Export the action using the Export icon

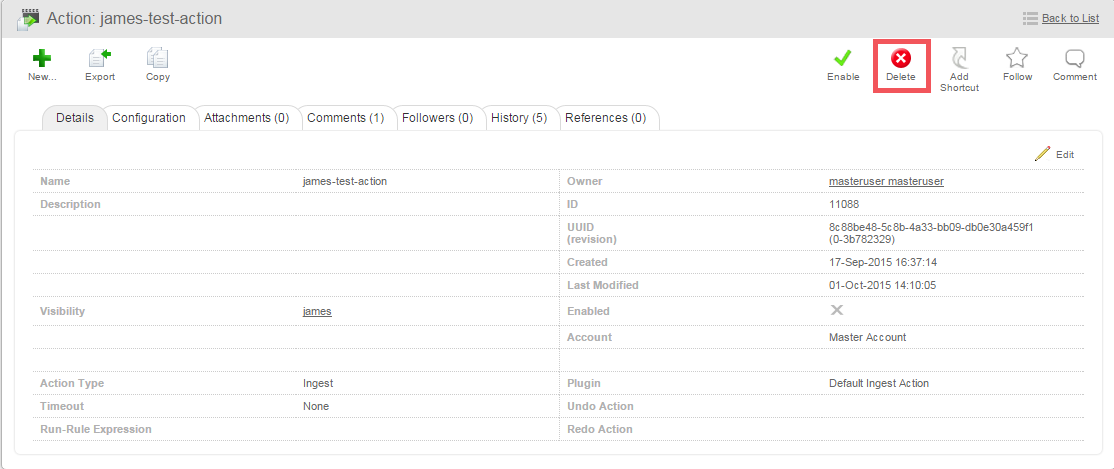pyautogui.click(x=99, y=60)
